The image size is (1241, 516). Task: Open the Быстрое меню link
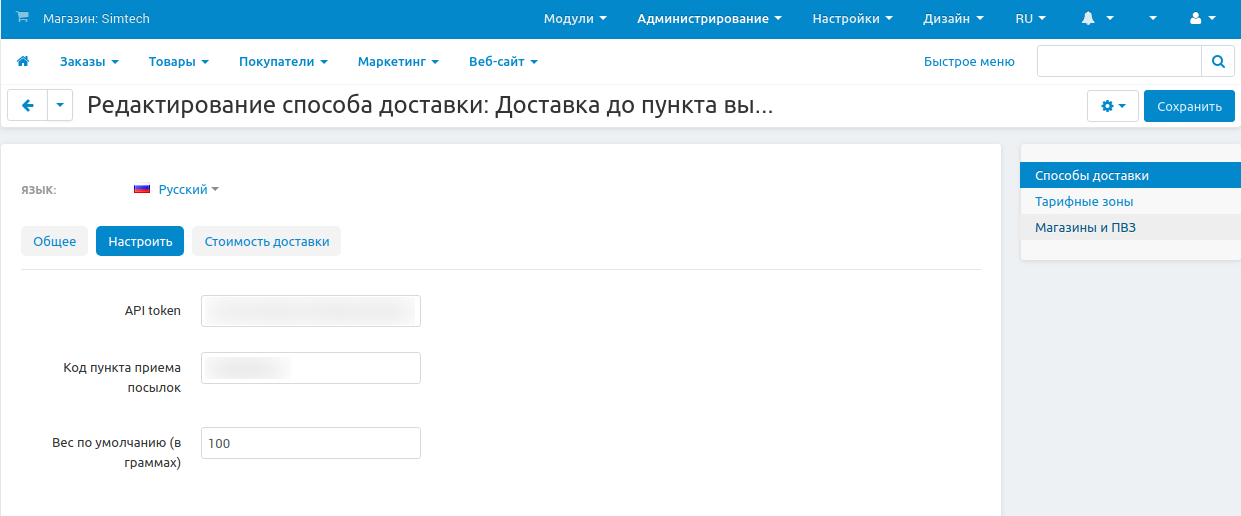point(968,62)
